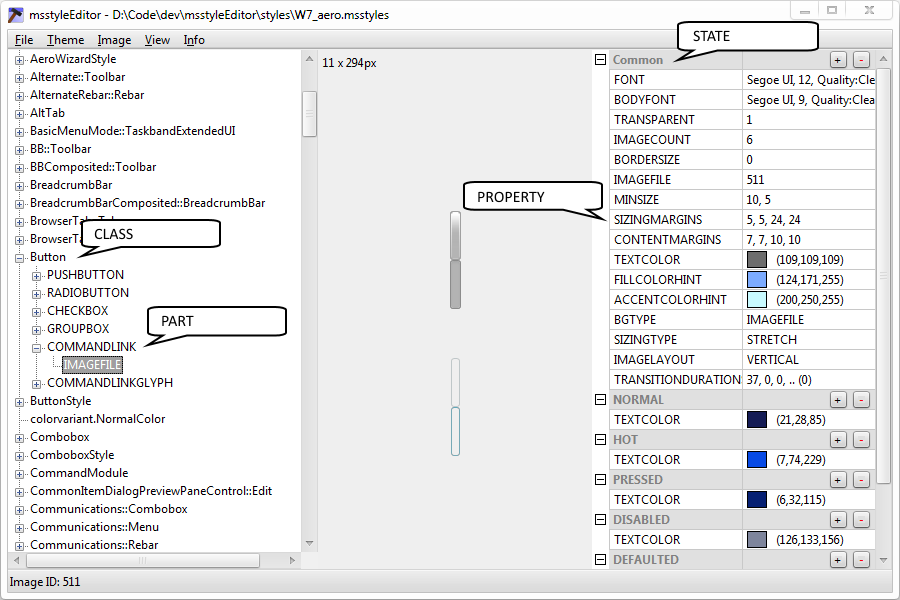The image size is (900, 600).
Task: Click the plus button in PRESSED state row
Action: coord(838,480)
